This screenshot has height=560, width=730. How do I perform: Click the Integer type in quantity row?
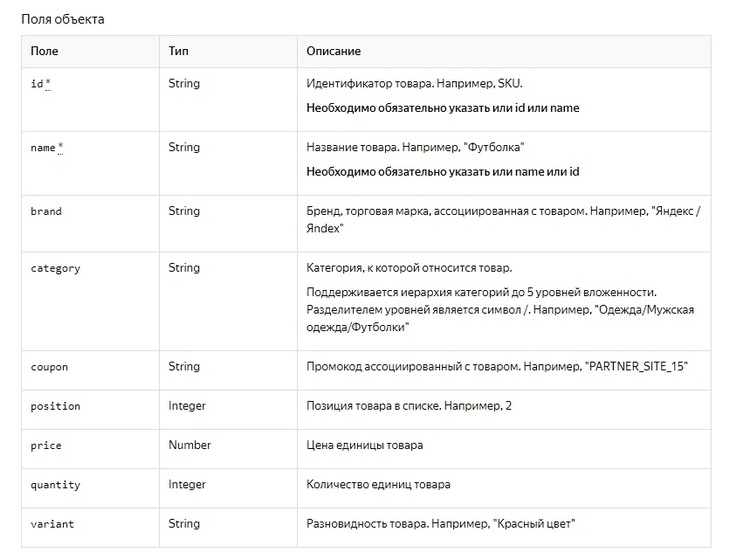tap(187, 485)
